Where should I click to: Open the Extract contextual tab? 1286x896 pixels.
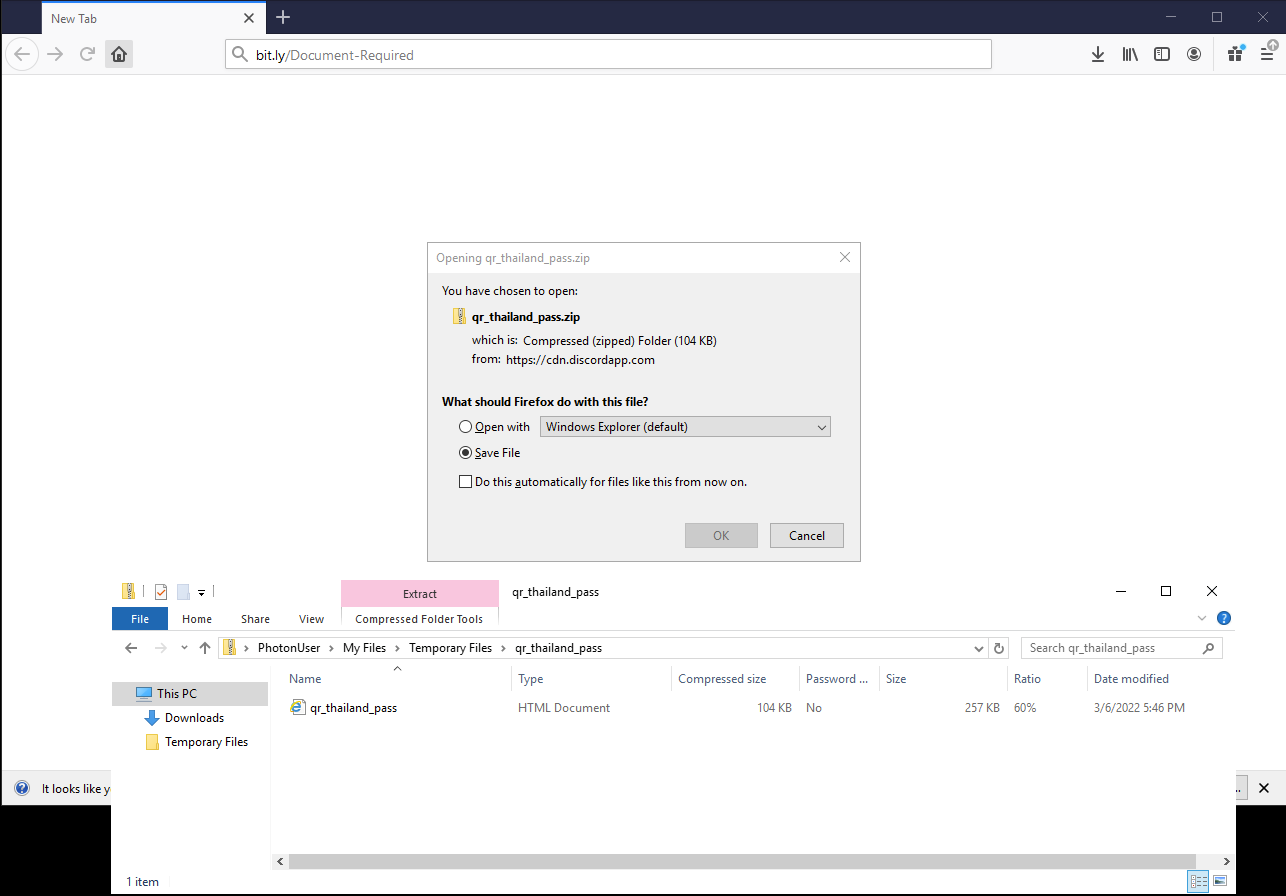[420, 593]
